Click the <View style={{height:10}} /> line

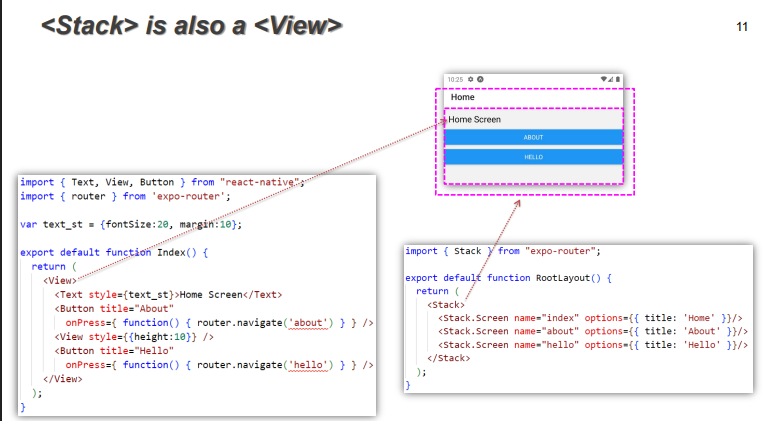(x=134, y=337)
